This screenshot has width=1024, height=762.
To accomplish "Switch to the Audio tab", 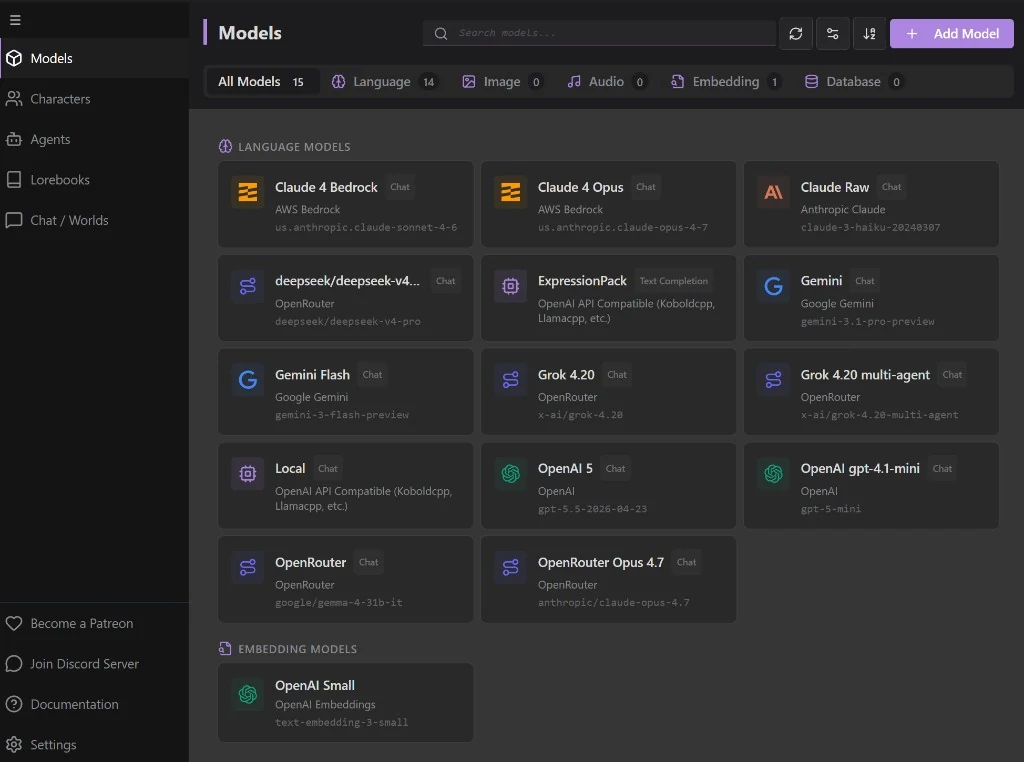I will pyautogui.click(x=607, y=82).
